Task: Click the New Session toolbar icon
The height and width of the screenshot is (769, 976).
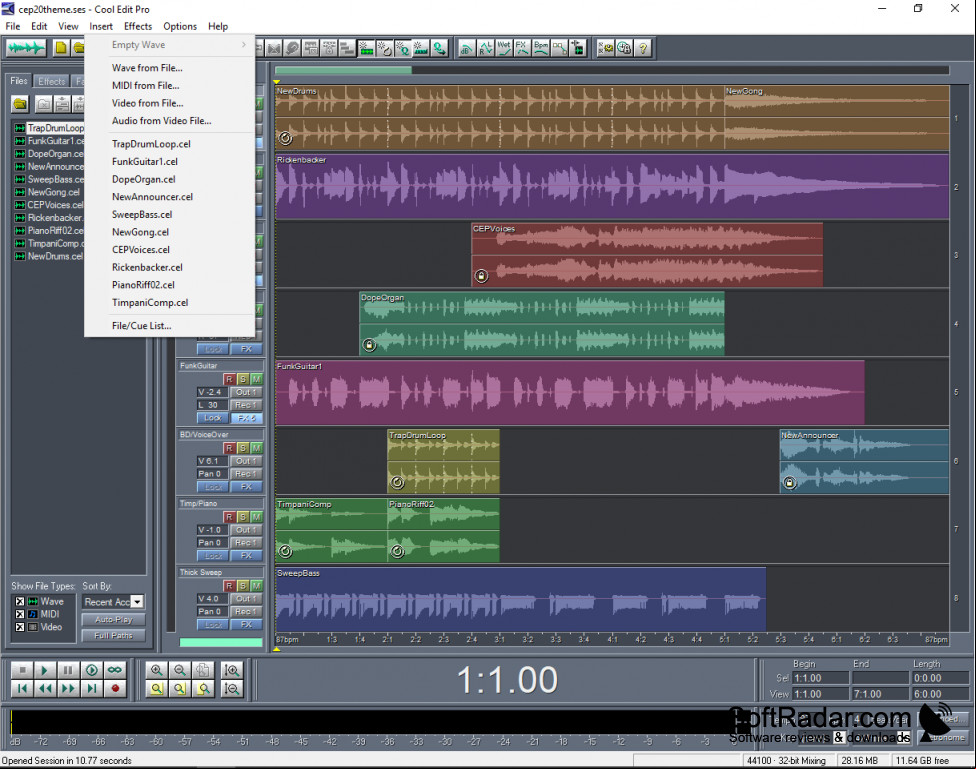Action: coord(61,48)
